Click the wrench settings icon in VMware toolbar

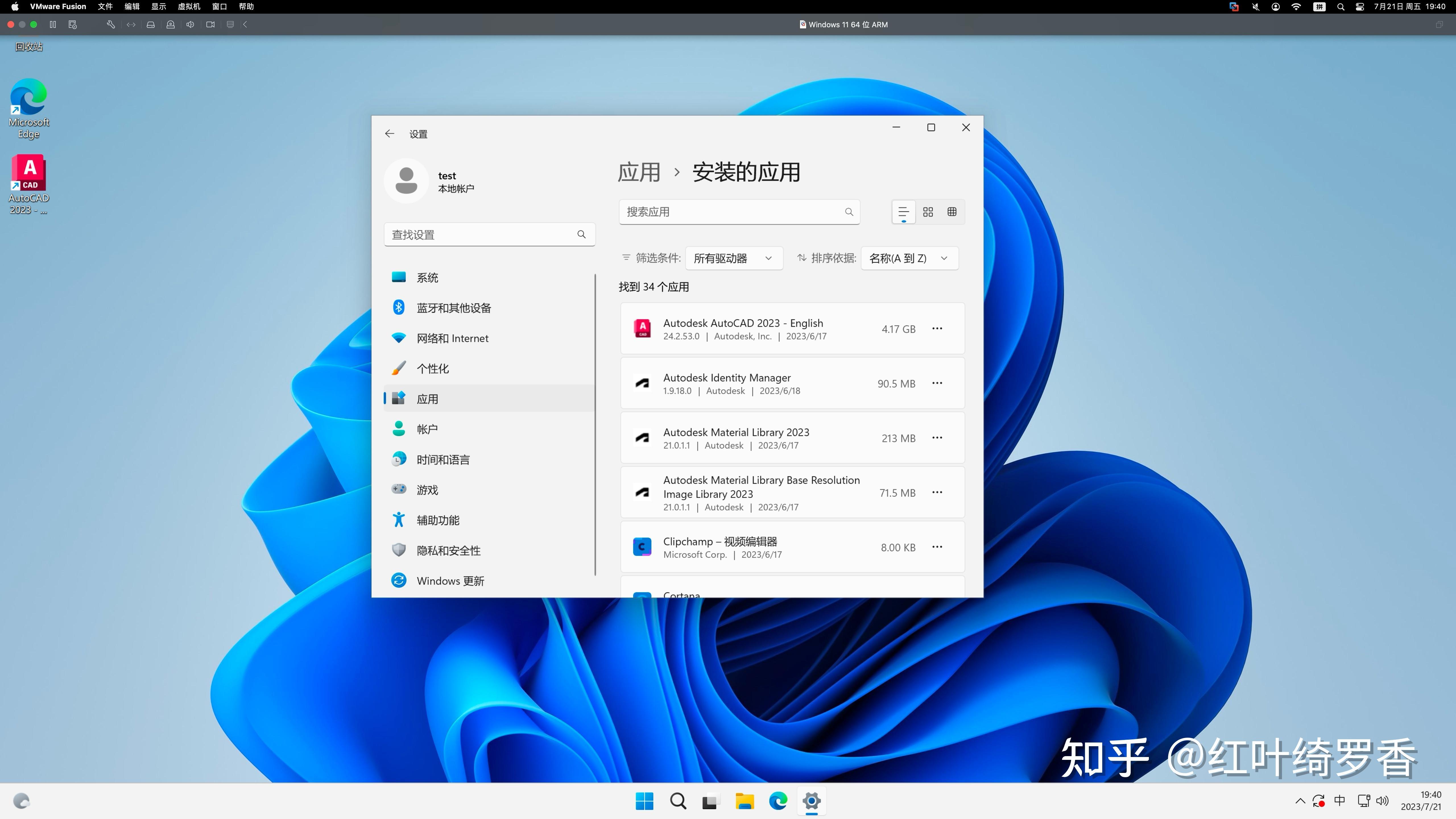(111, 24)
